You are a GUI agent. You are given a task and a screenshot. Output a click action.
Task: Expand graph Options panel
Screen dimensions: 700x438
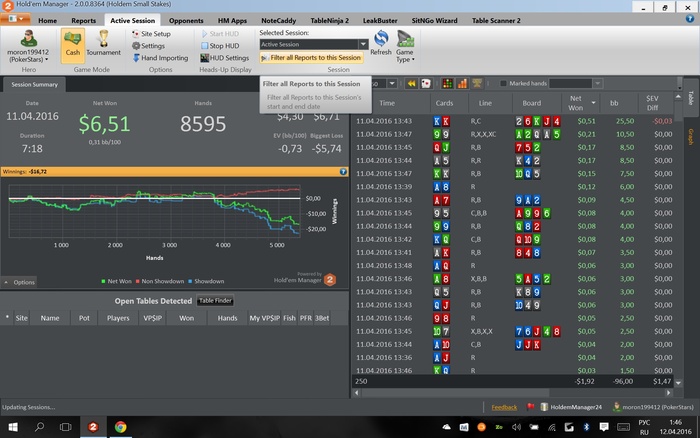point(19,282)
